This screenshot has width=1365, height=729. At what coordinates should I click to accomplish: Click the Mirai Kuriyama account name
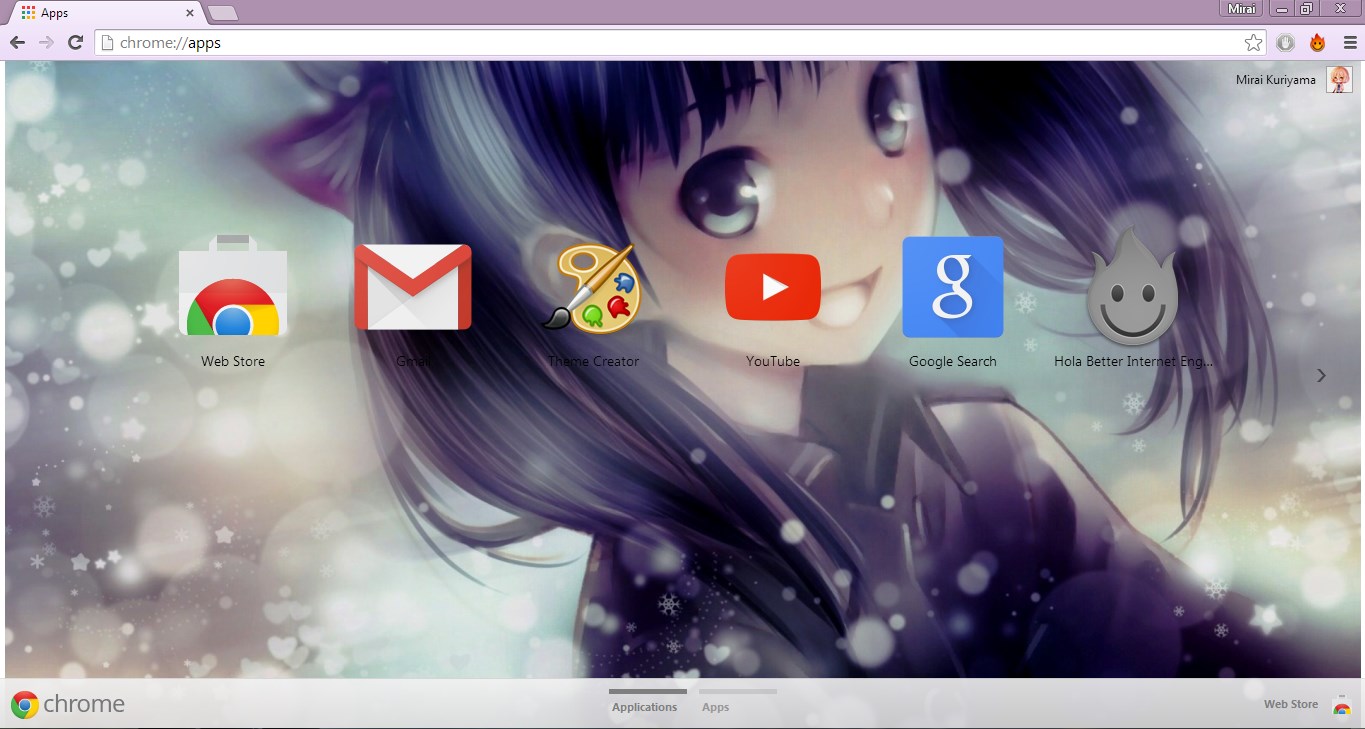(1276, 80)
